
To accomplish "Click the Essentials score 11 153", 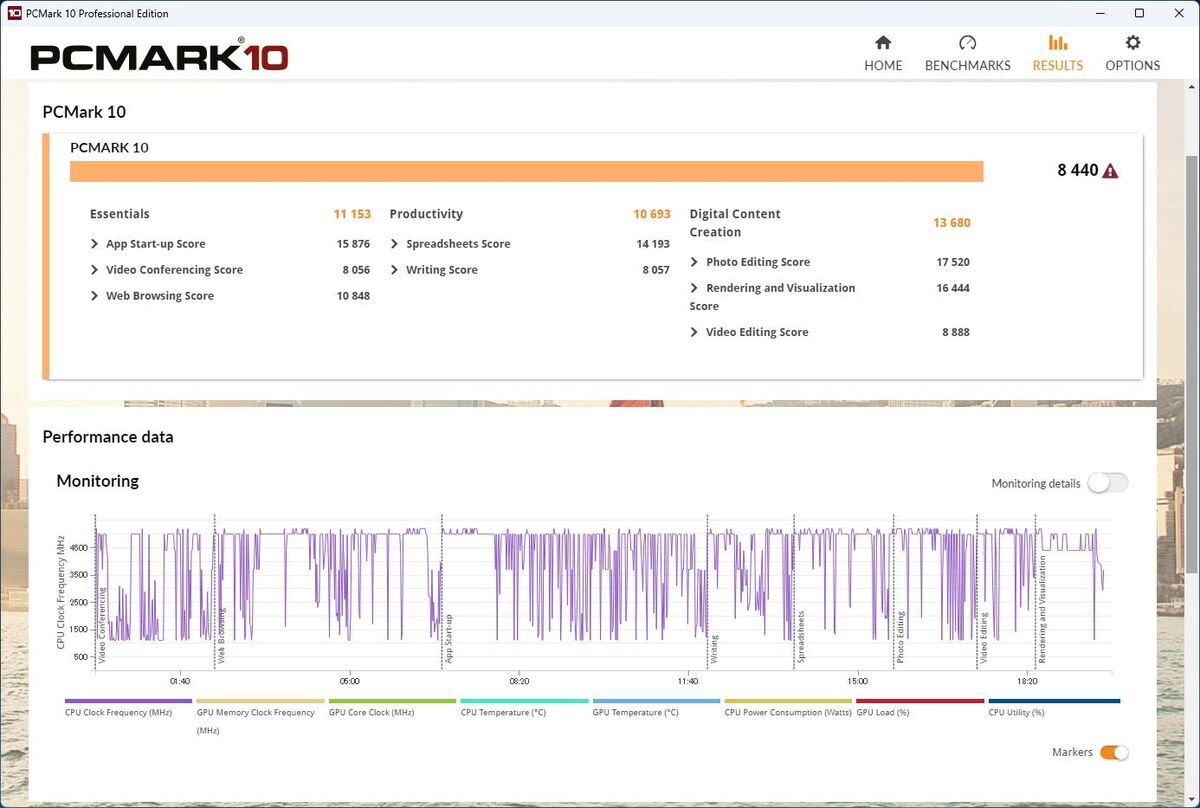I will tap(352, 214).
